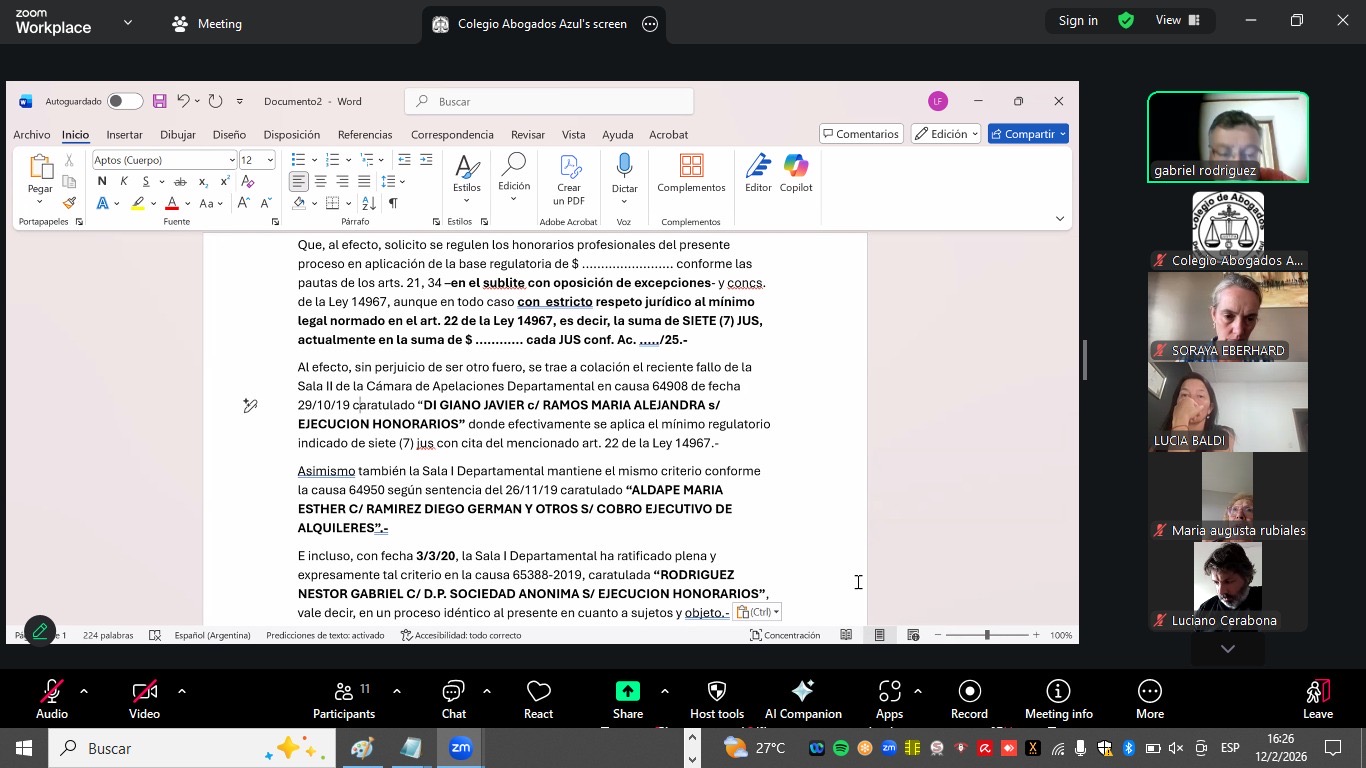Click the green Share screen icon
This screenshot has width=1366, height=768.
tap(627, 693)
